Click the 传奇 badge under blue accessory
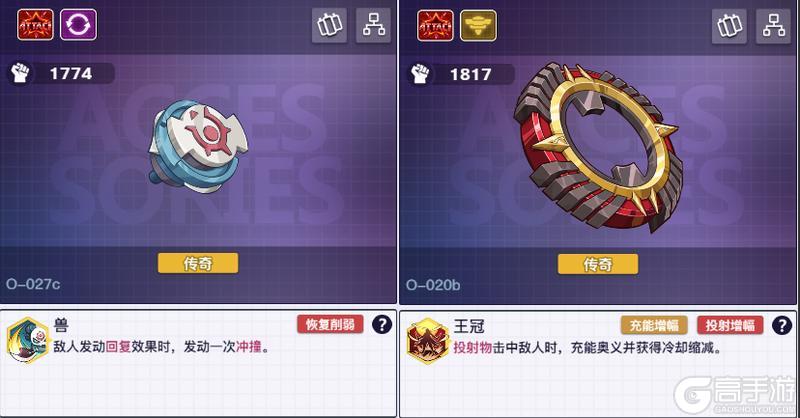Image resolution: width=800 pixels, height=418 pixels. pos(198,263)
